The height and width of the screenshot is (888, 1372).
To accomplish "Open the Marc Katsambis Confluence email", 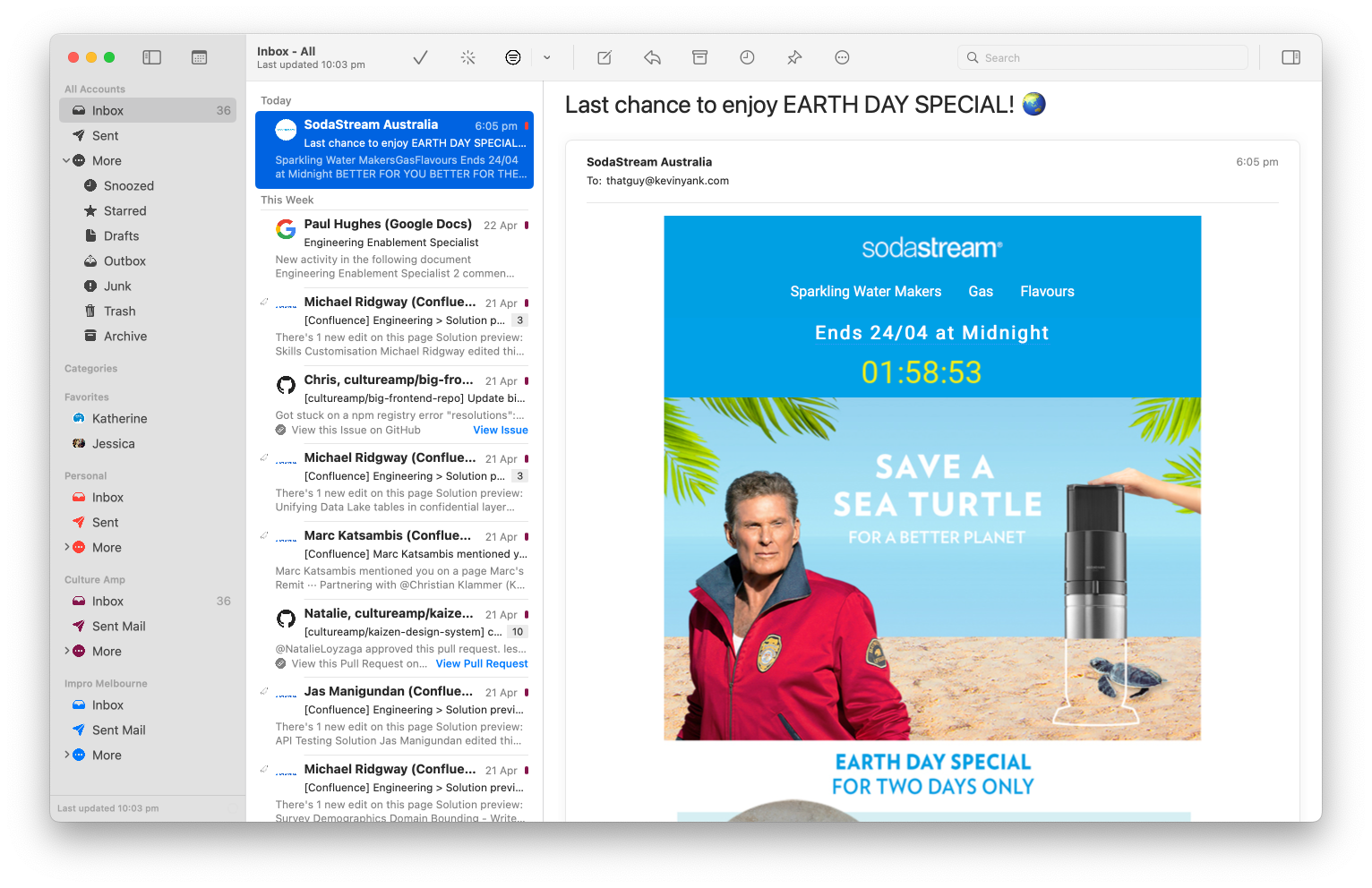I will 395,559.
